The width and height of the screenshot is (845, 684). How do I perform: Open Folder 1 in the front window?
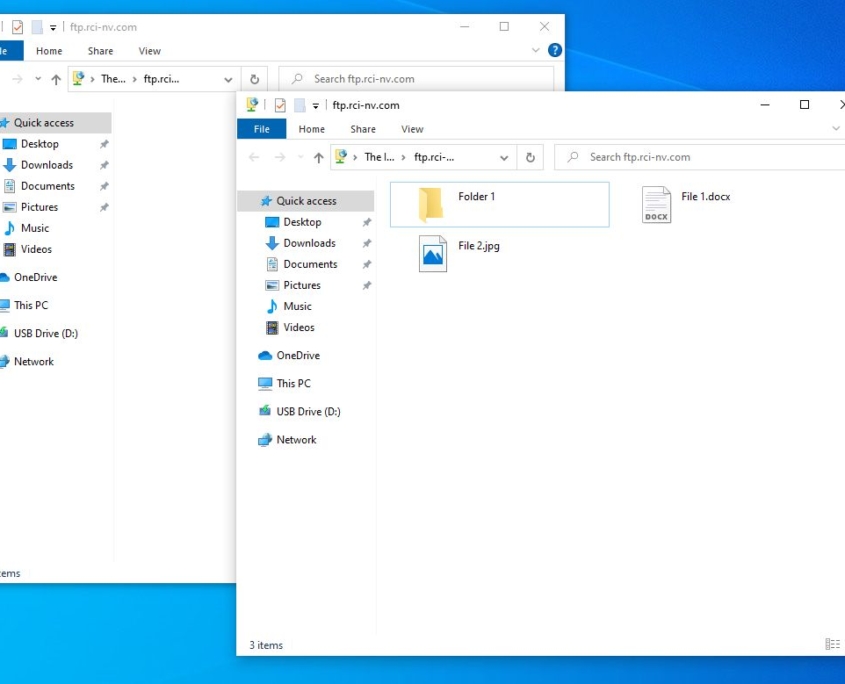(x=499, y=204)
